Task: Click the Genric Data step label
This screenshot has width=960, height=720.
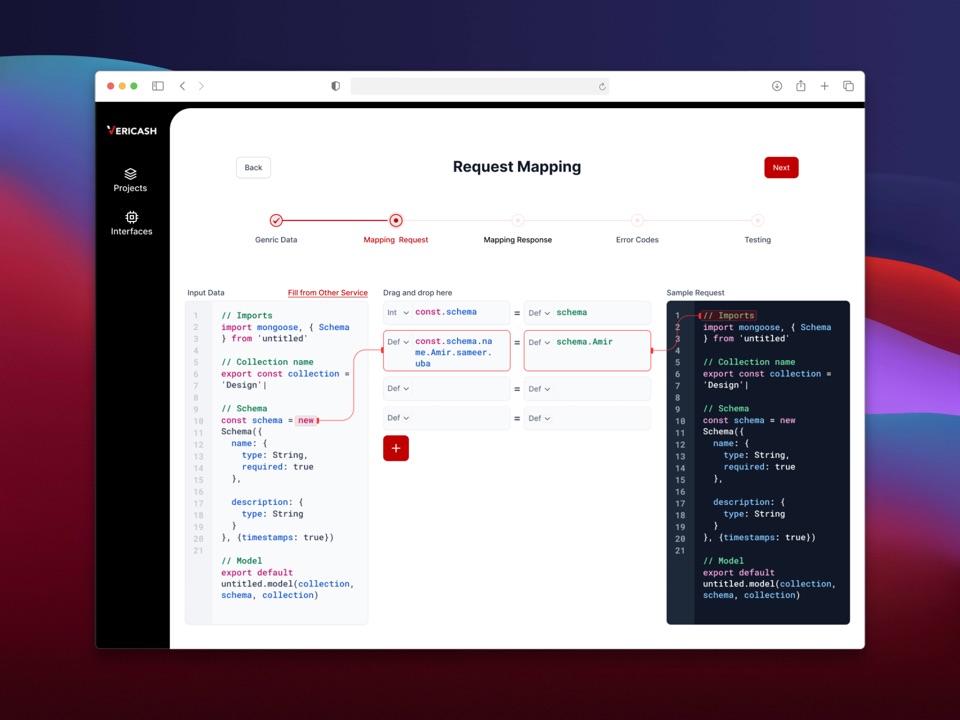Action: click(x=276, y=240)
